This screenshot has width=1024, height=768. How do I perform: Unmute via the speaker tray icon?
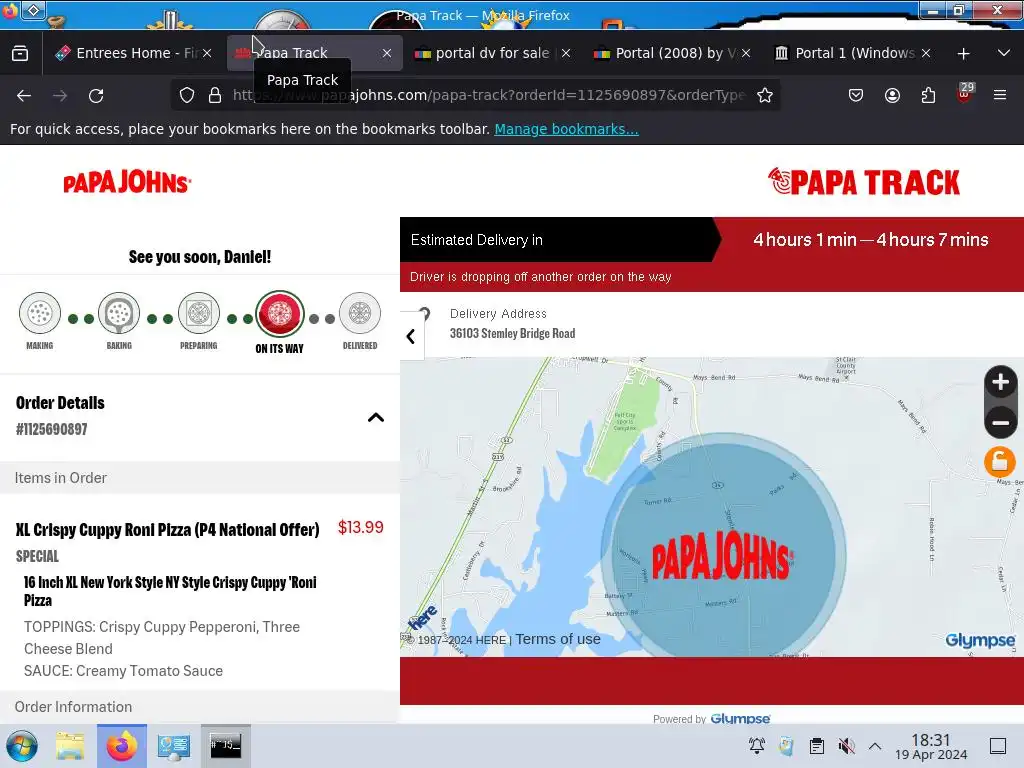click(x=846, y=746)
